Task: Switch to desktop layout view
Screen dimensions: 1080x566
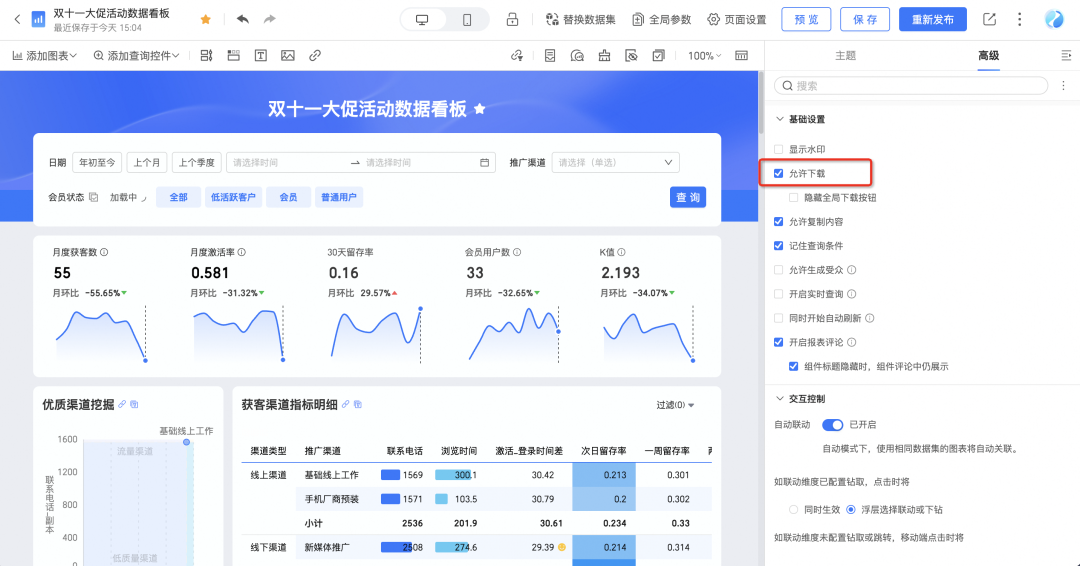Action: [x=422, y=20]
